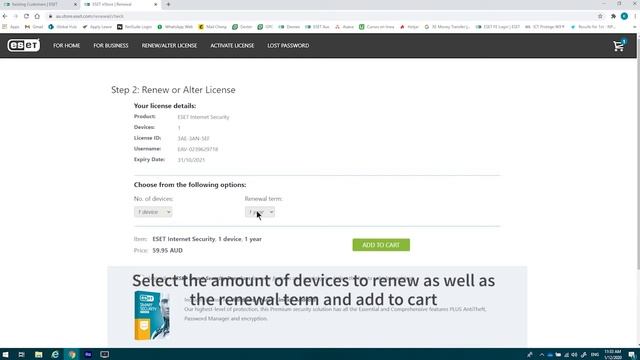Bookmark this page with star icon
The image size is (640, 360).
(x=600, y=16)
